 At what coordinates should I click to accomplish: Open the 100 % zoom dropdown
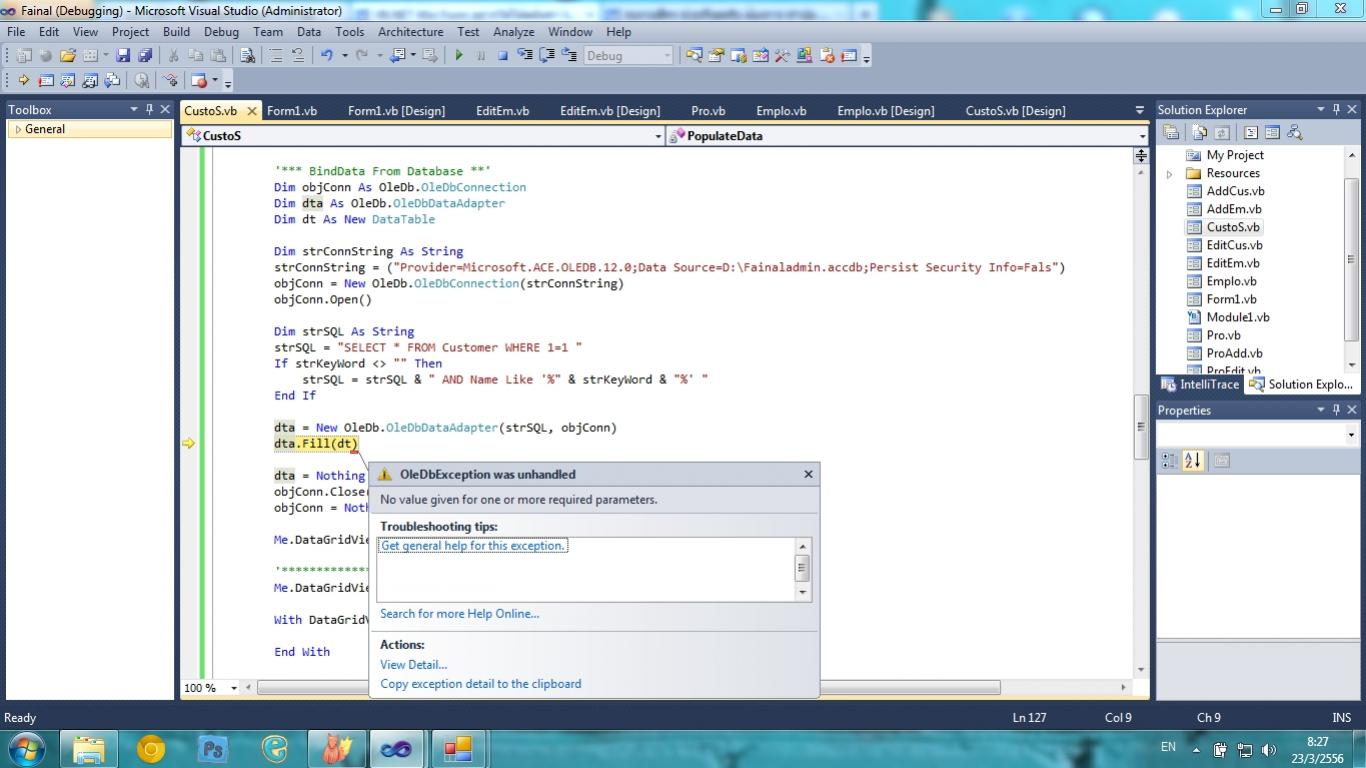pyautogui.click(x=234, y=688)
